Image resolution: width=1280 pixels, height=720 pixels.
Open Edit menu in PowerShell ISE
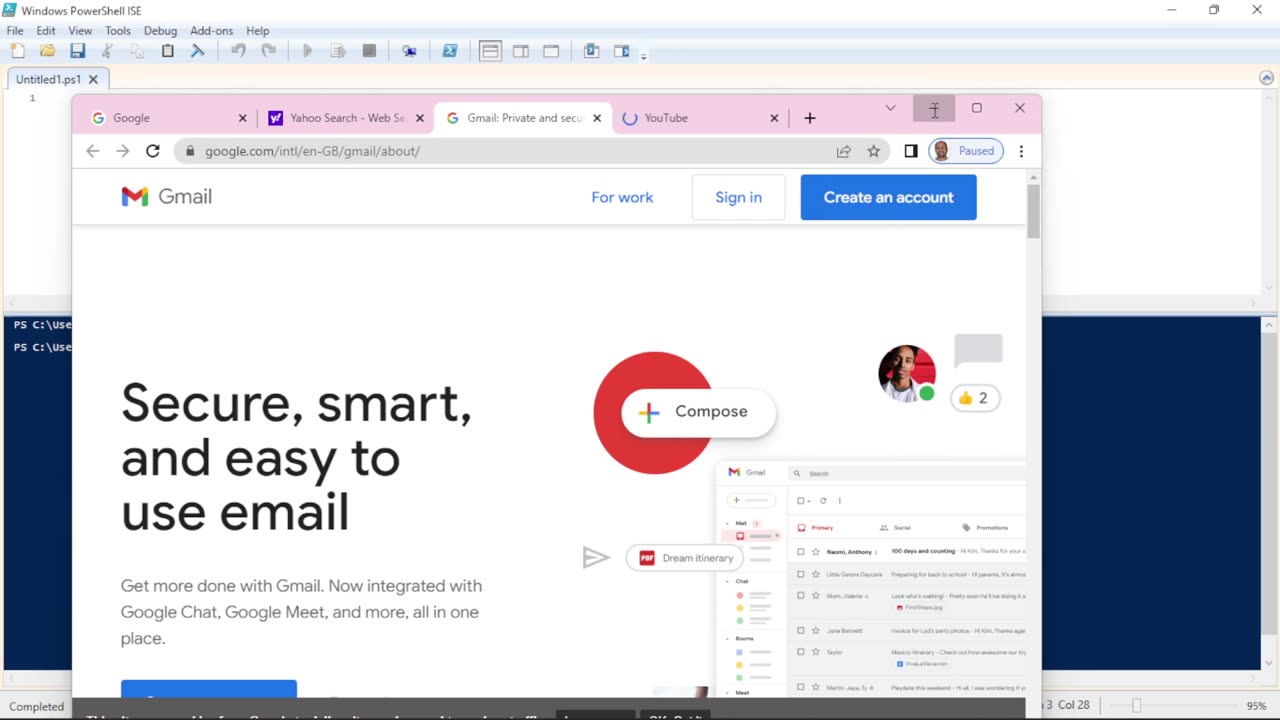(46, 31)
